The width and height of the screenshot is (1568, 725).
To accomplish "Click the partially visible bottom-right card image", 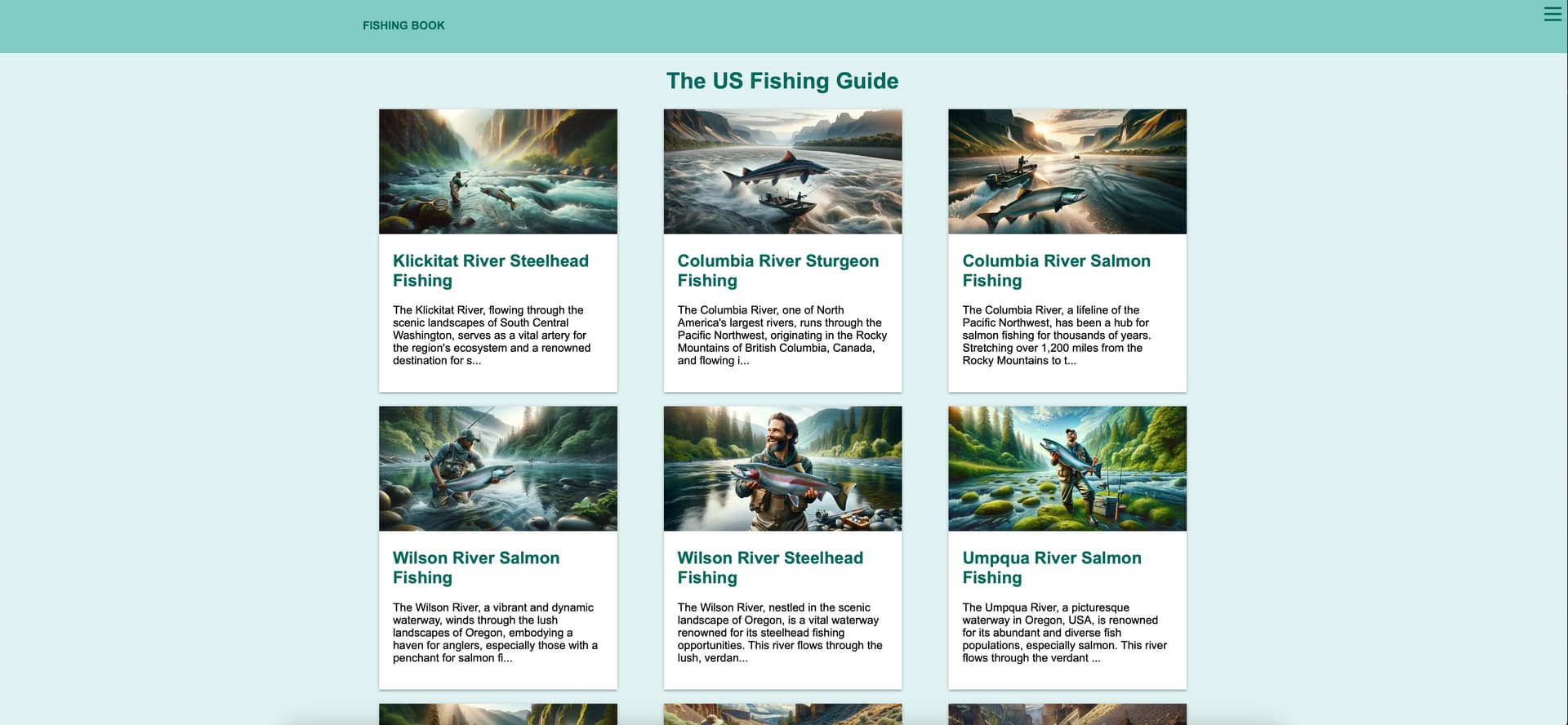I will (1067, 714).
